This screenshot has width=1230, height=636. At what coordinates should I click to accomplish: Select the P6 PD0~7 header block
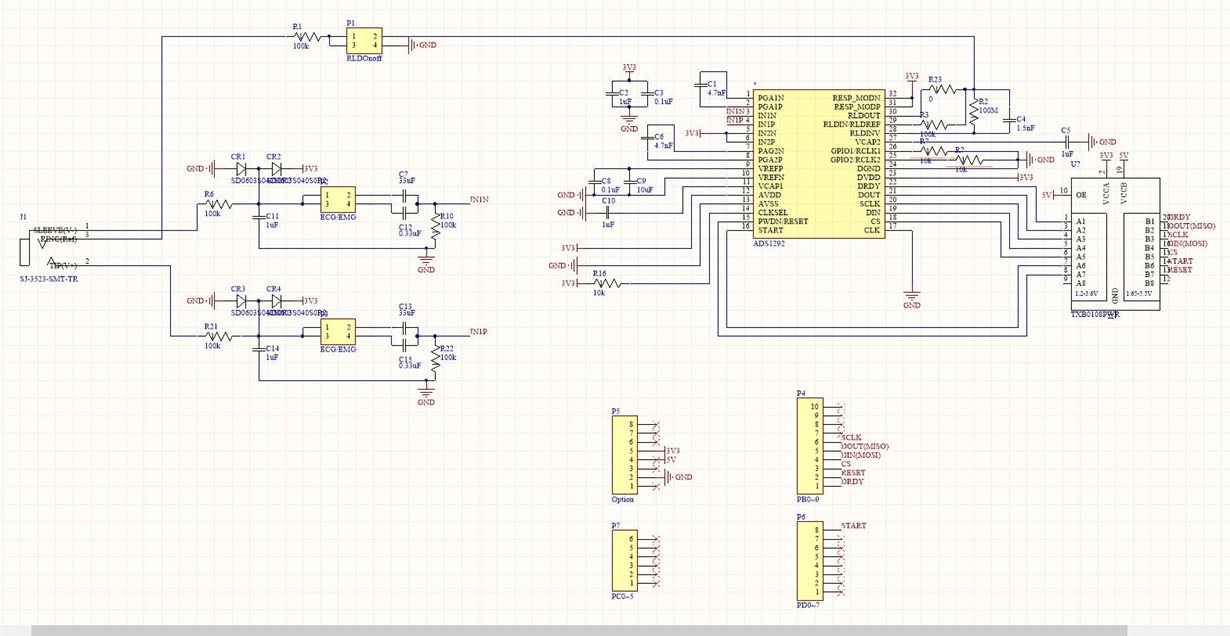(809, 561)
